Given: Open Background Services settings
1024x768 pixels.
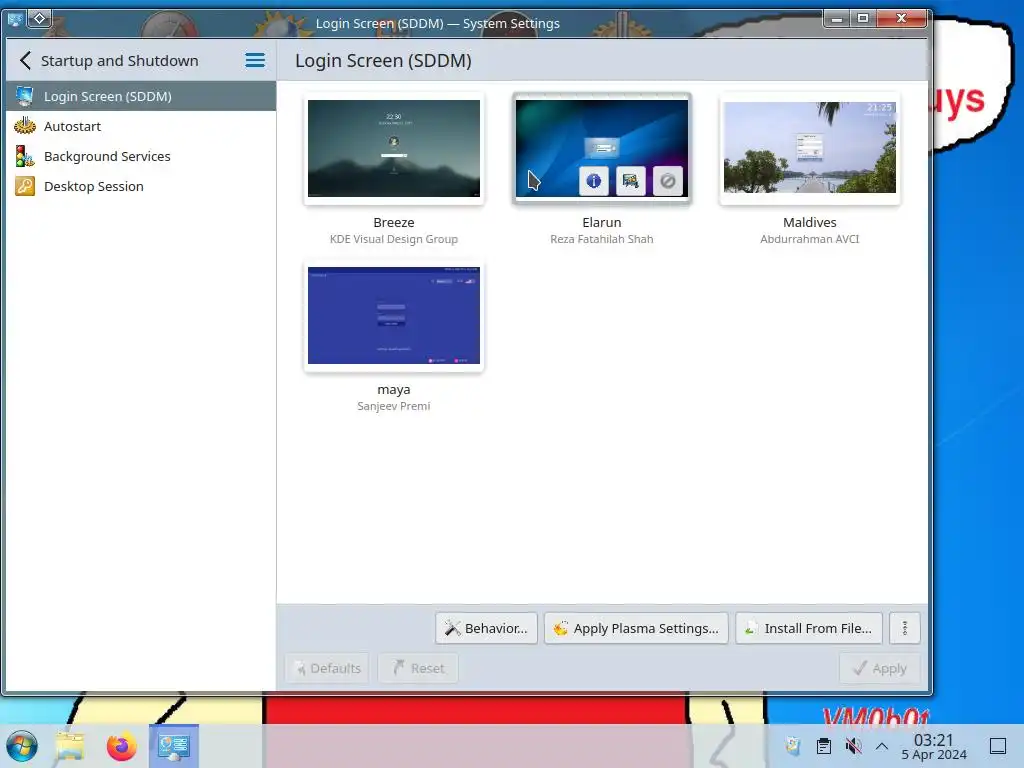Looking at the screenshot, I should 140,156.
